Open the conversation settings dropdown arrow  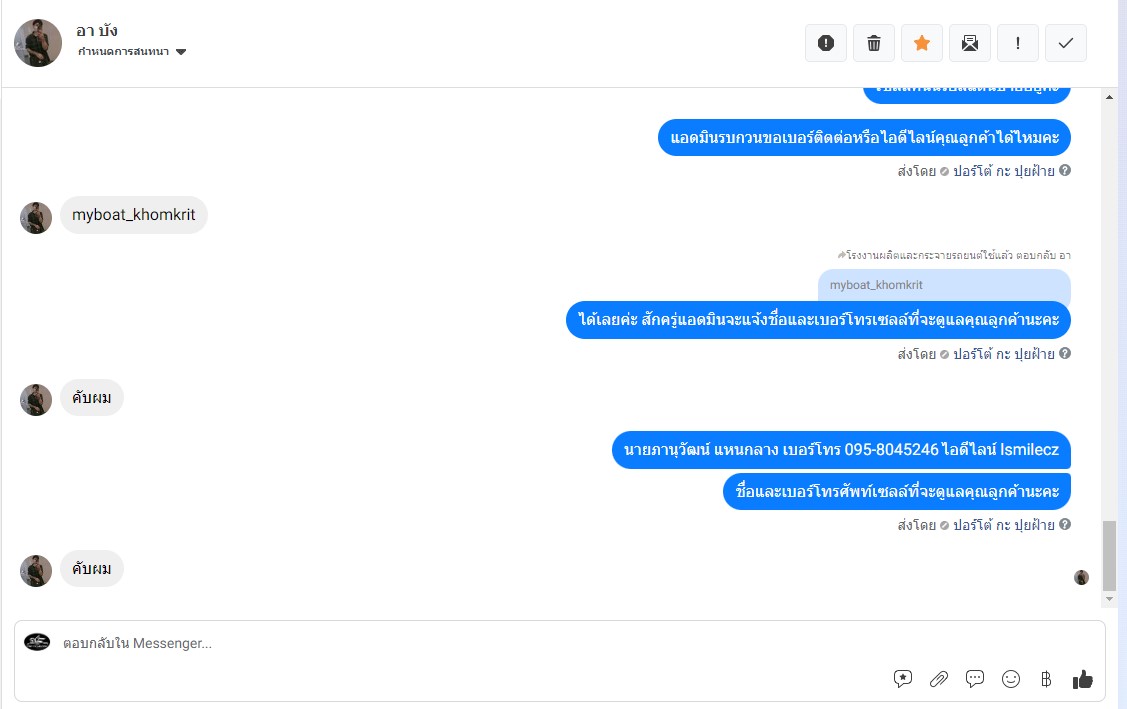click(181, 52)
